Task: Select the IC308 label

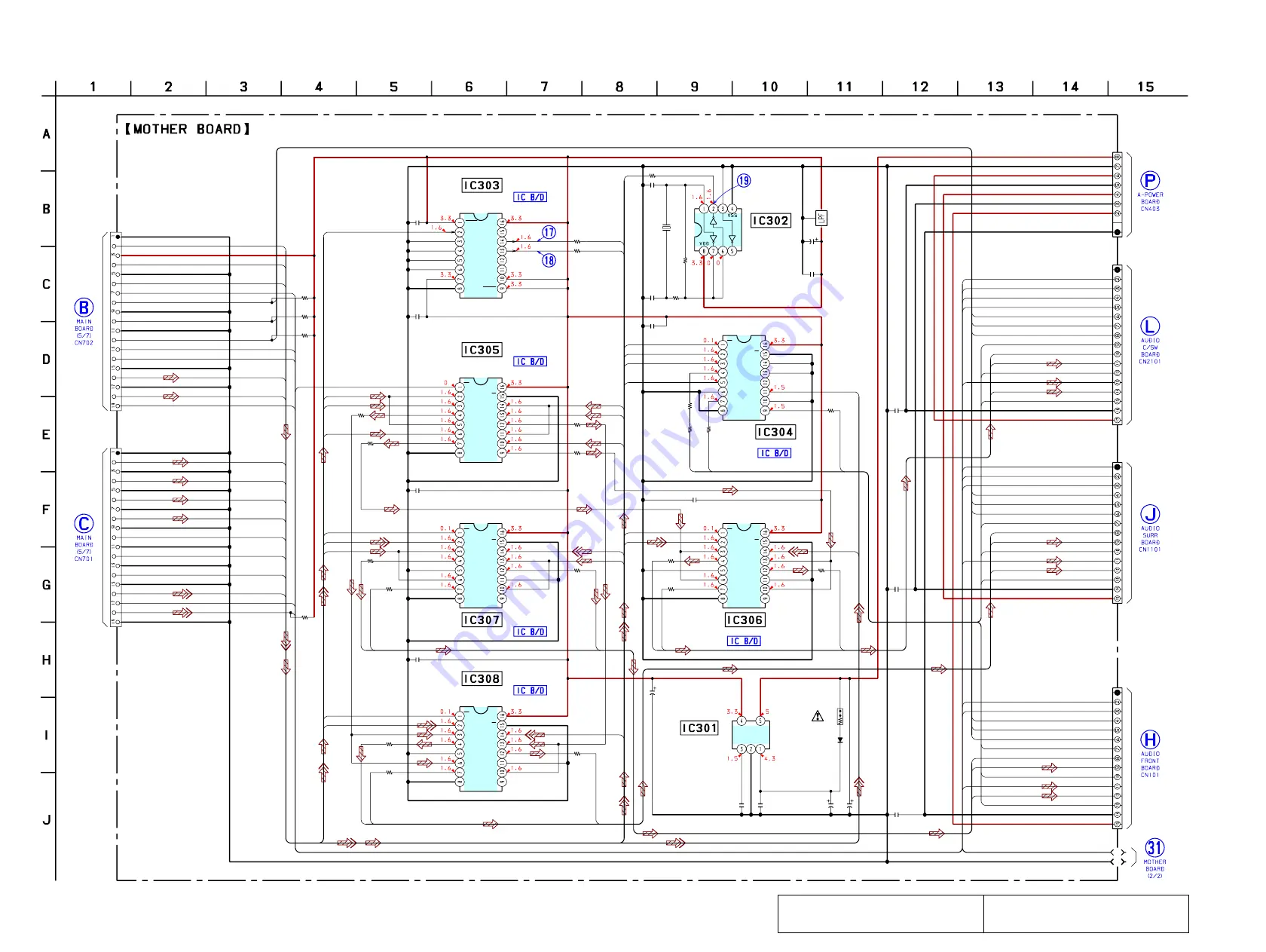Action: click(482, 678)
